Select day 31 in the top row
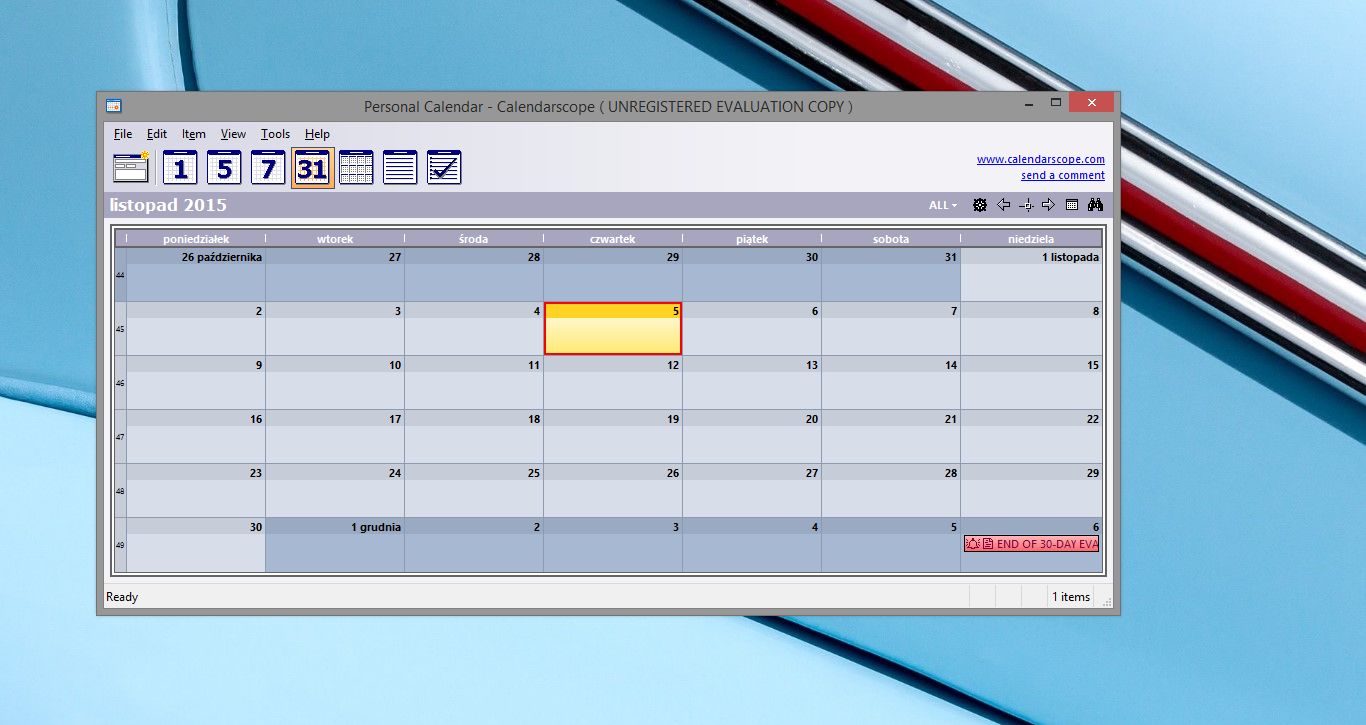 click(x=891, y=275)
